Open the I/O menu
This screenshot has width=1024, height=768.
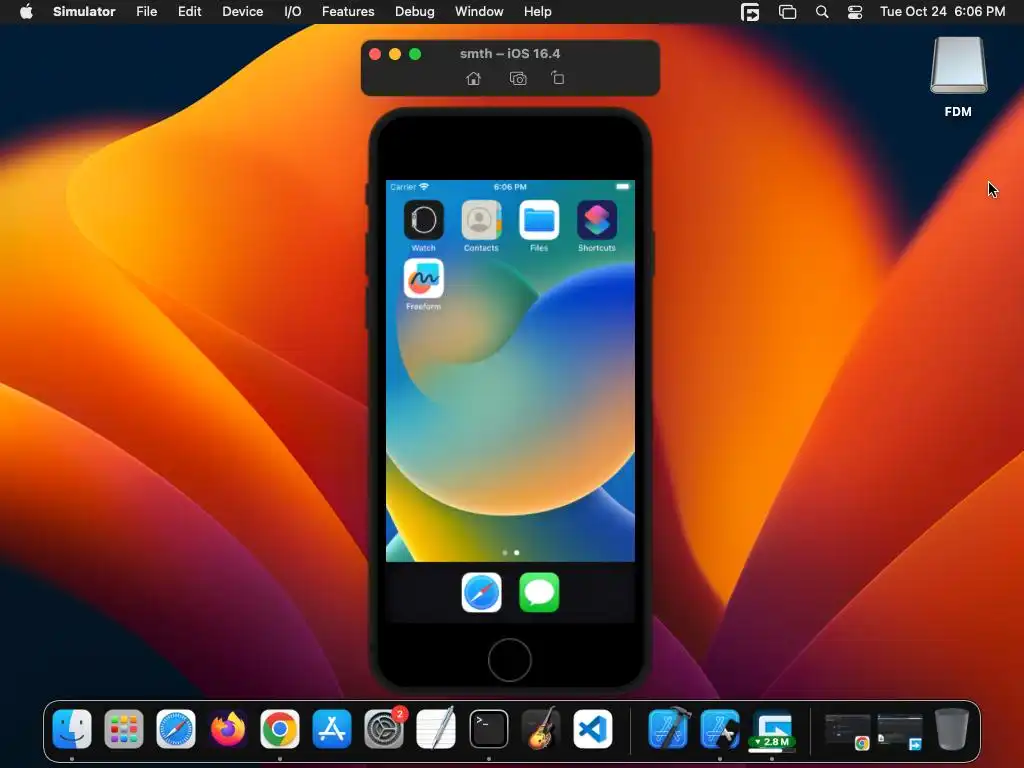(293, 12)
